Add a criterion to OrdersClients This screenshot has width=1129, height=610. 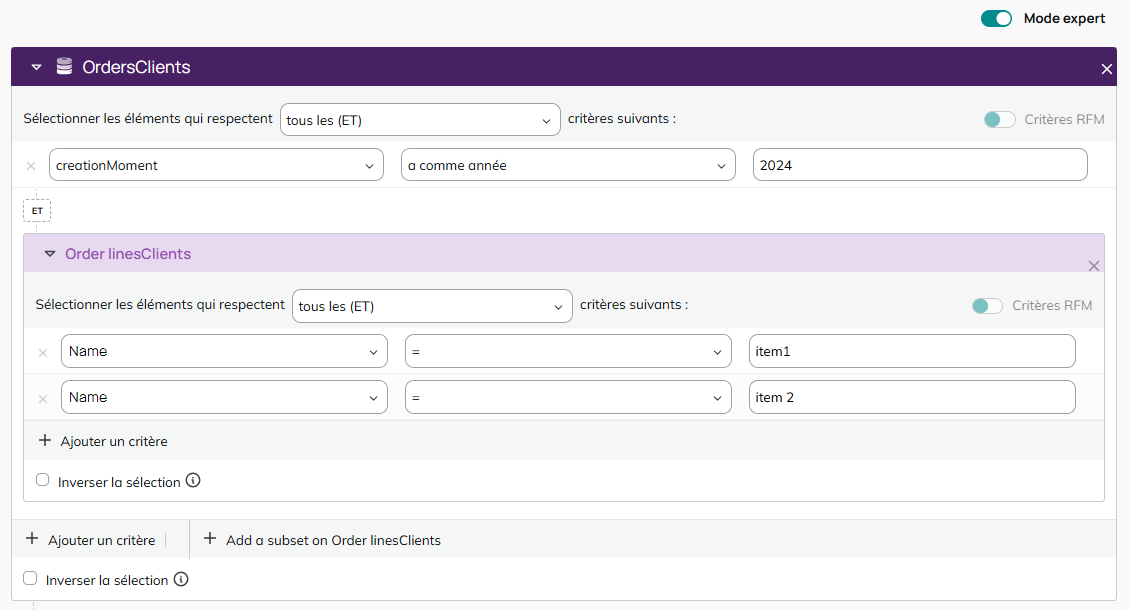click(91, 539)
